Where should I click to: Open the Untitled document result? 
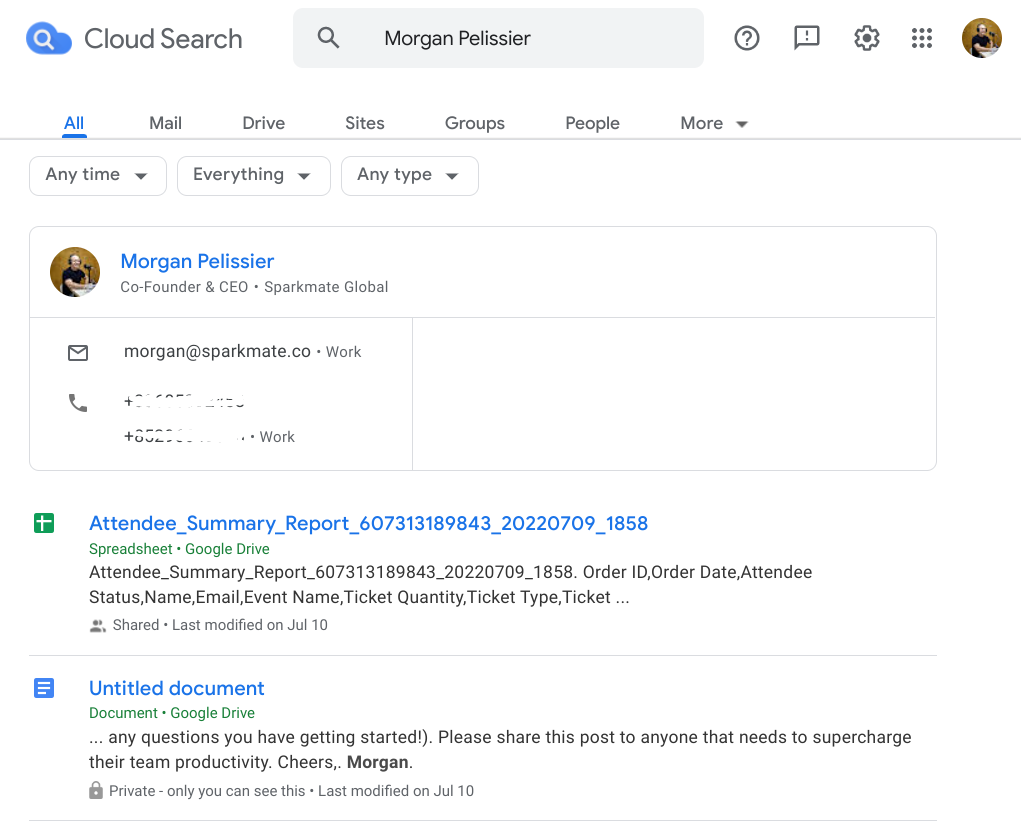(176, 688)
